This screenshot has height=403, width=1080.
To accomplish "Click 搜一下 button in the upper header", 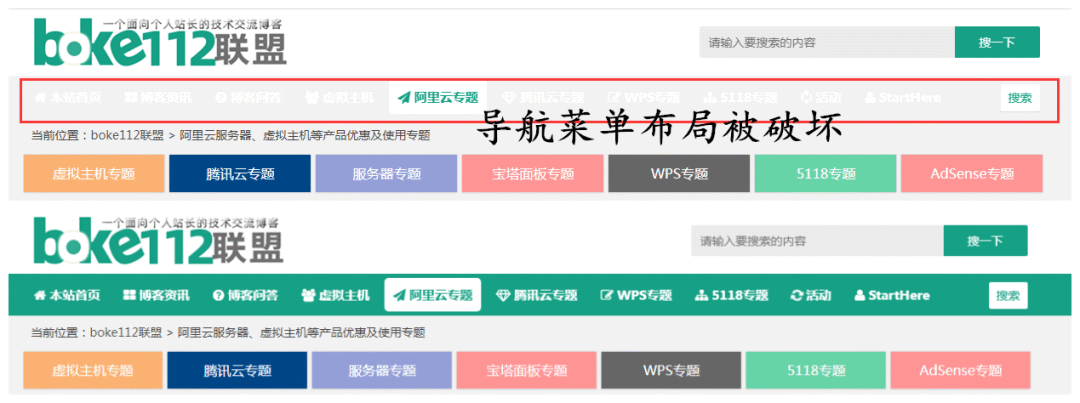I will pyautogui.click(x=997, y=42).
